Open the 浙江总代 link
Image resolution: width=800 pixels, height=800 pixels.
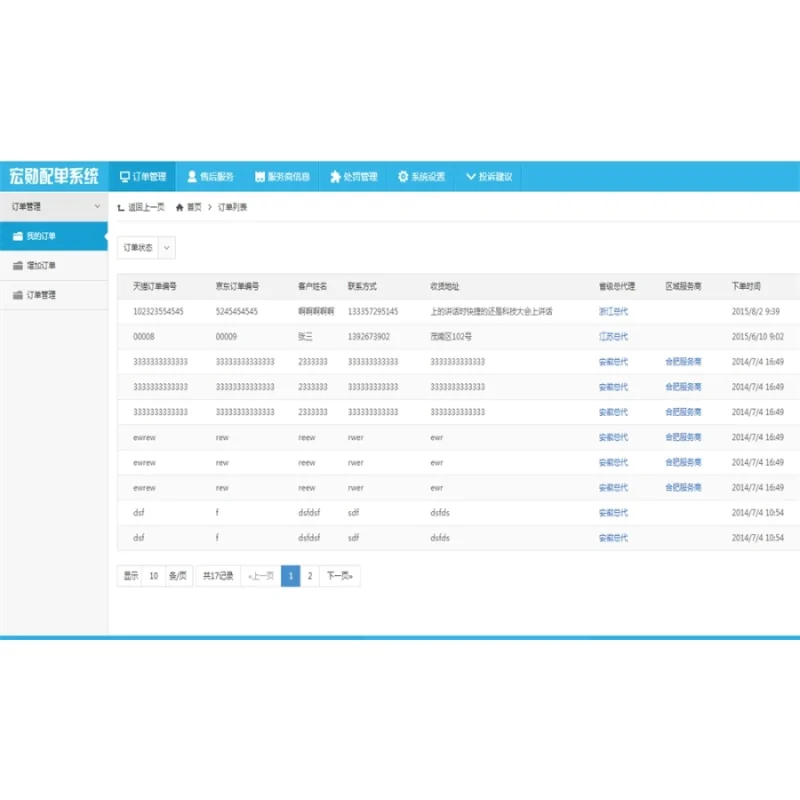coord(613,311)
